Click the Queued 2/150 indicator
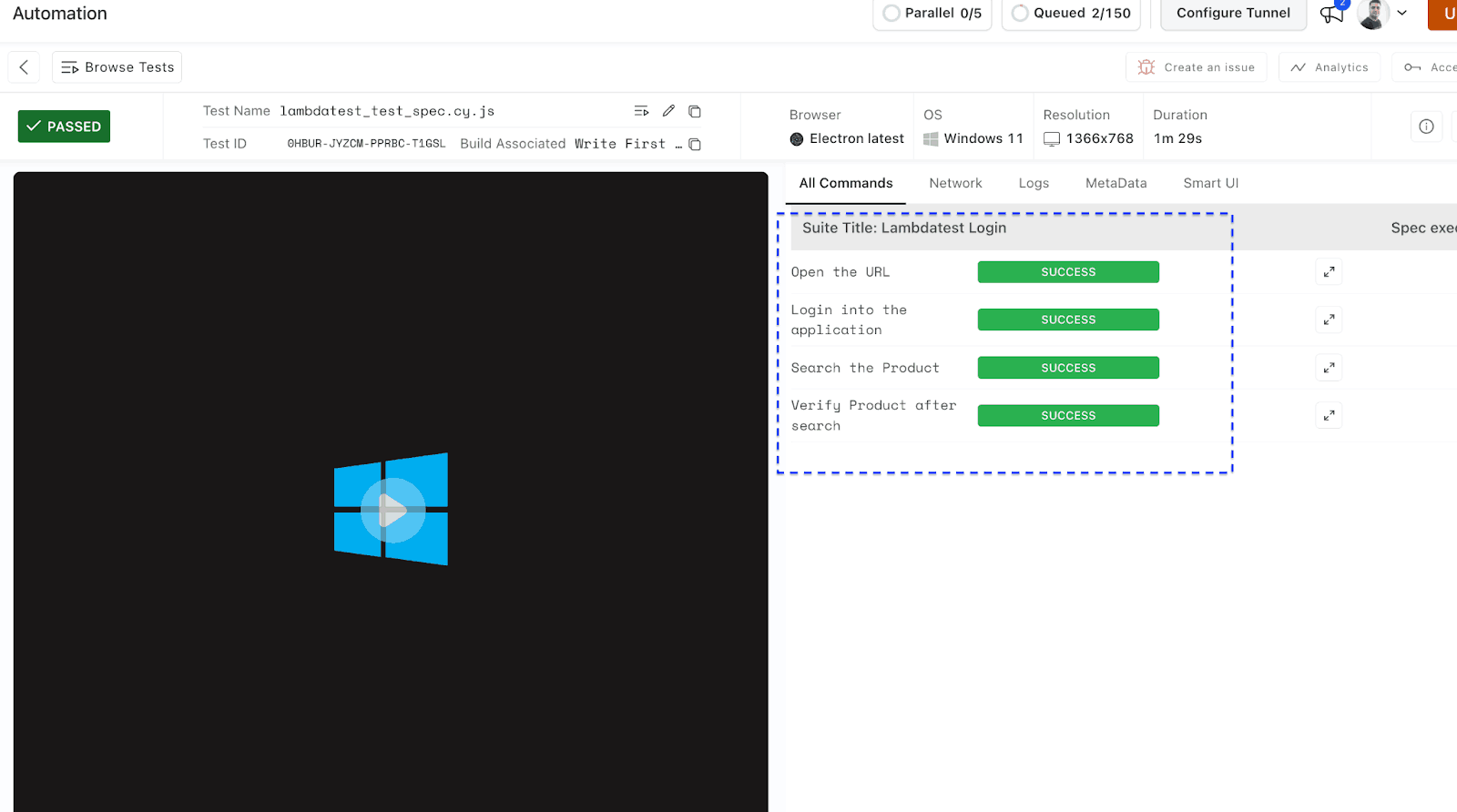Screen dimensions: 1457x812 tap(1071, 13)
